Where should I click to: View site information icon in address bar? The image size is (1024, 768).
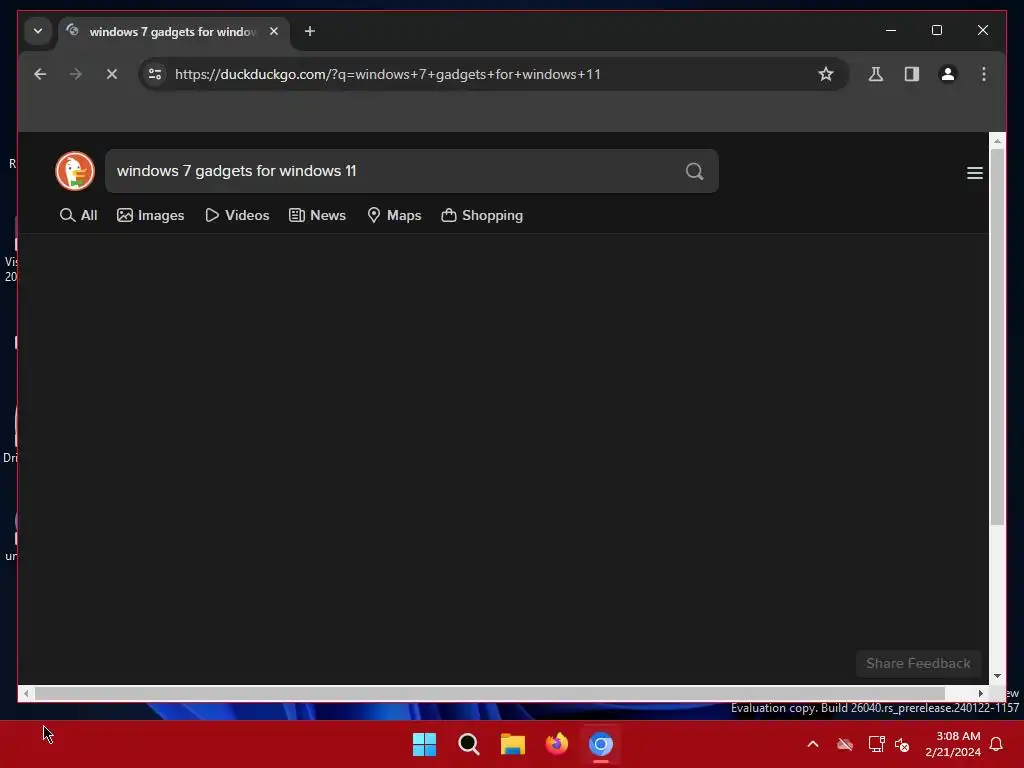tap(155, 74)
